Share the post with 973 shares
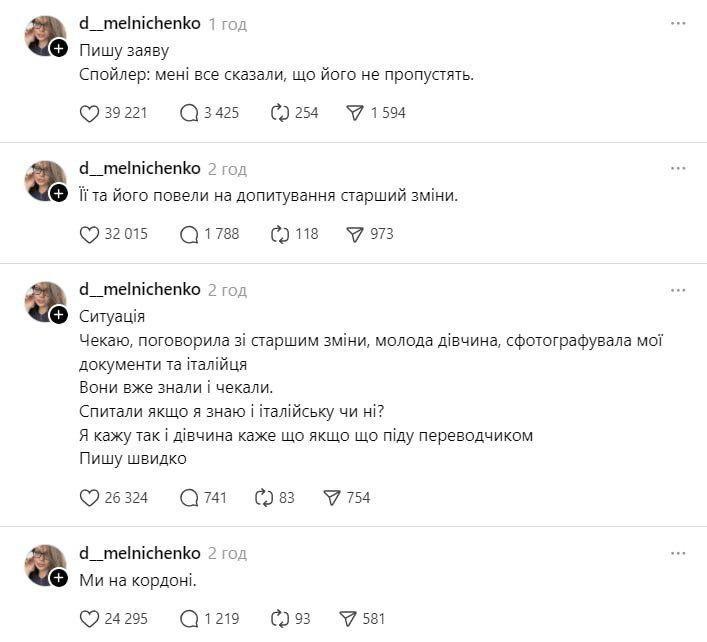This screenshot has width=707, height=642. pos(355,234)
